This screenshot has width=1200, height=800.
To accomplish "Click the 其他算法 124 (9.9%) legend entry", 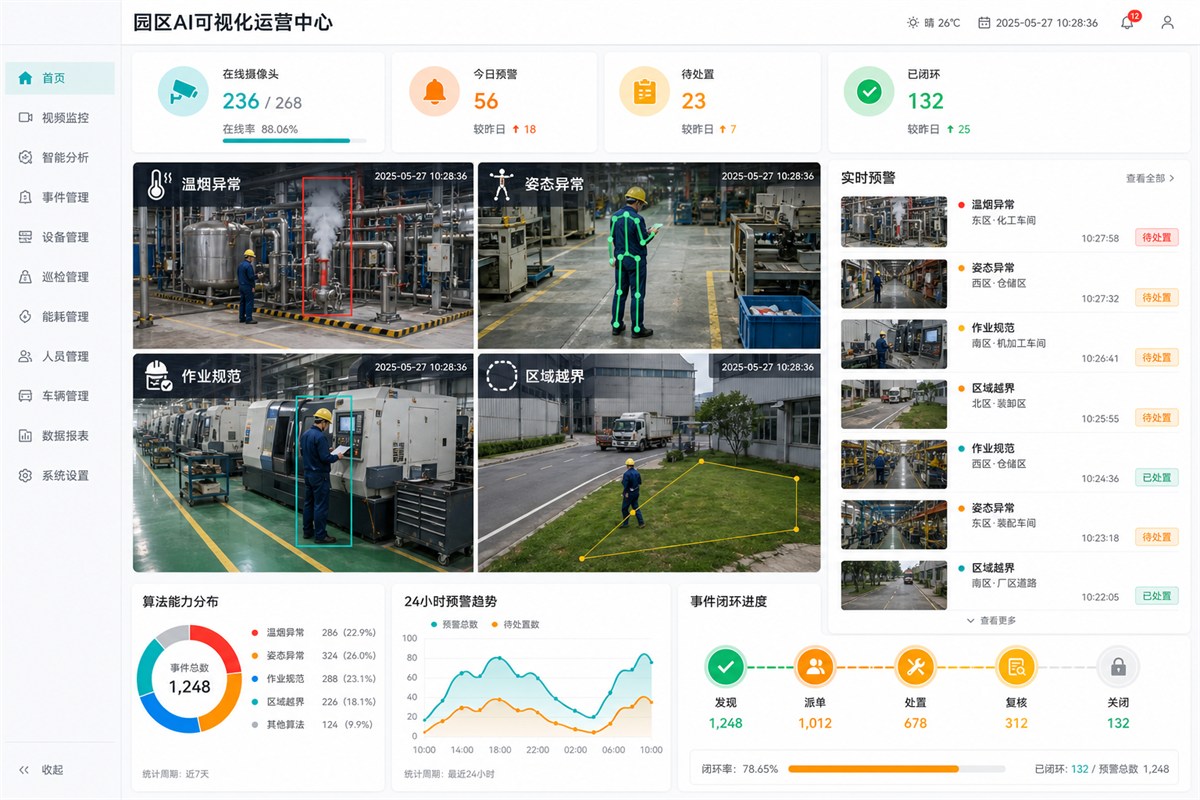I will pyautogui.click(x=314, y=725).
